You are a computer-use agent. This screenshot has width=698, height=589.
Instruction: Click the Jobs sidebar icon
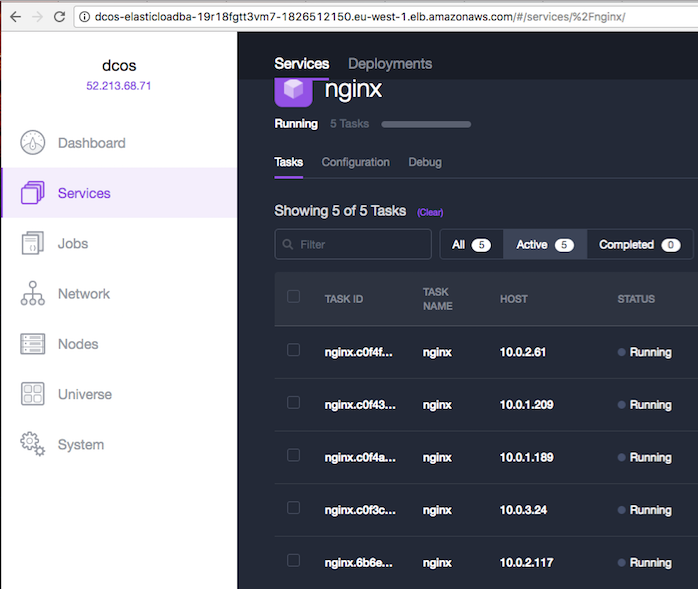click(32, 243)
